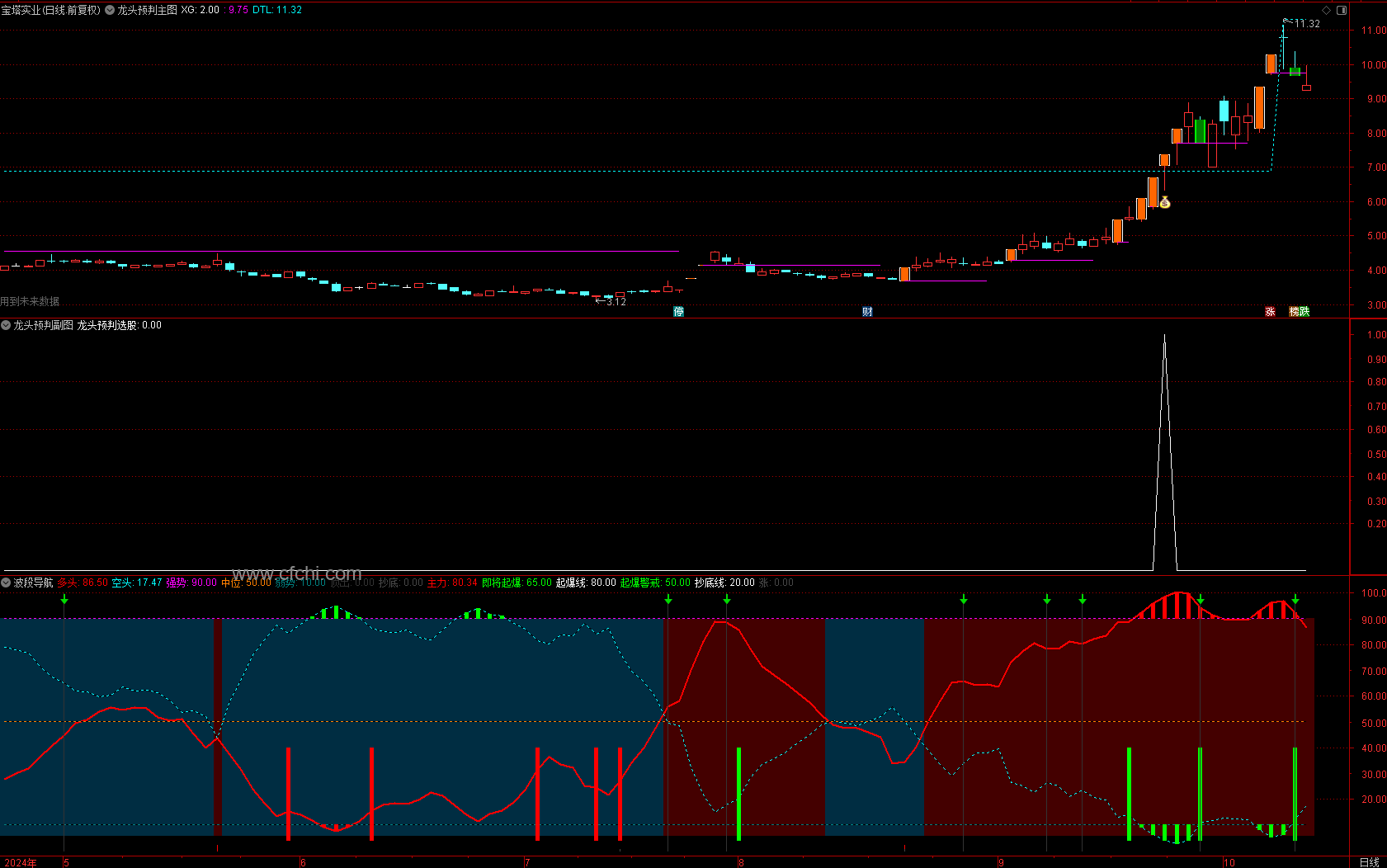Expand the 龙头预判副图 indicator menu
The image size is (1387, 868).
coord(6,325)
